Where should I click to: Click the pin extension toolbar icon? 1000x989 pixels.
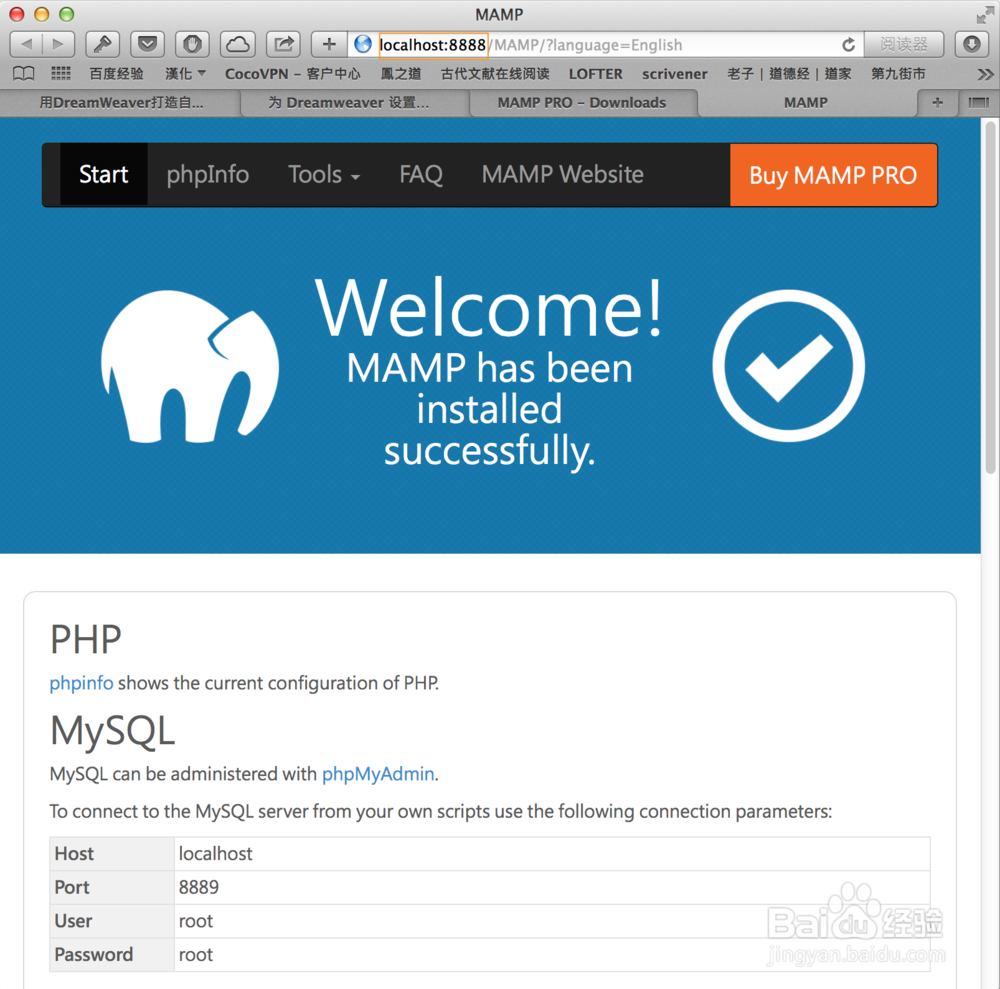103,45
